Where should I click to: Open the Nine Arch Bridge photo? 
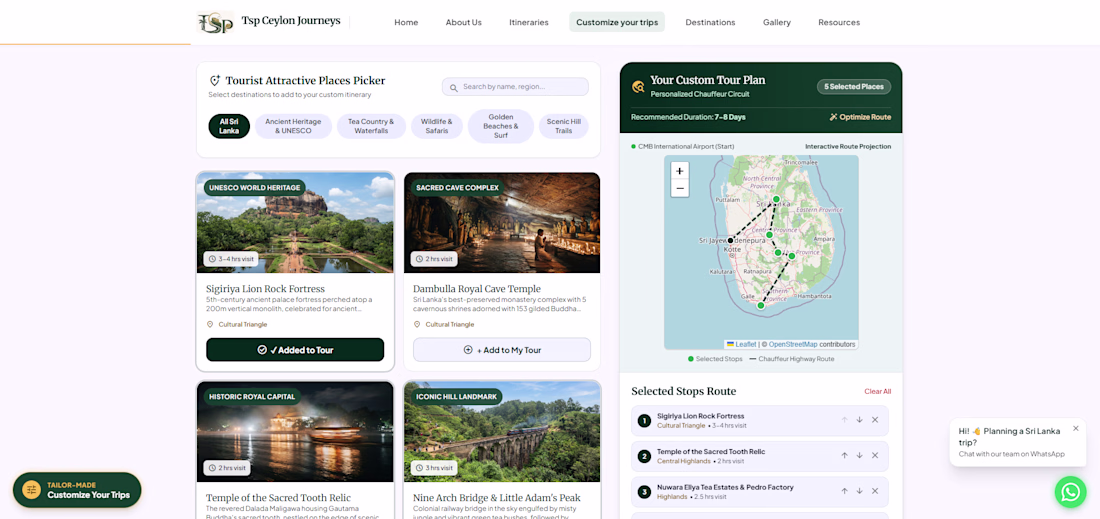[x=502, y=431]
